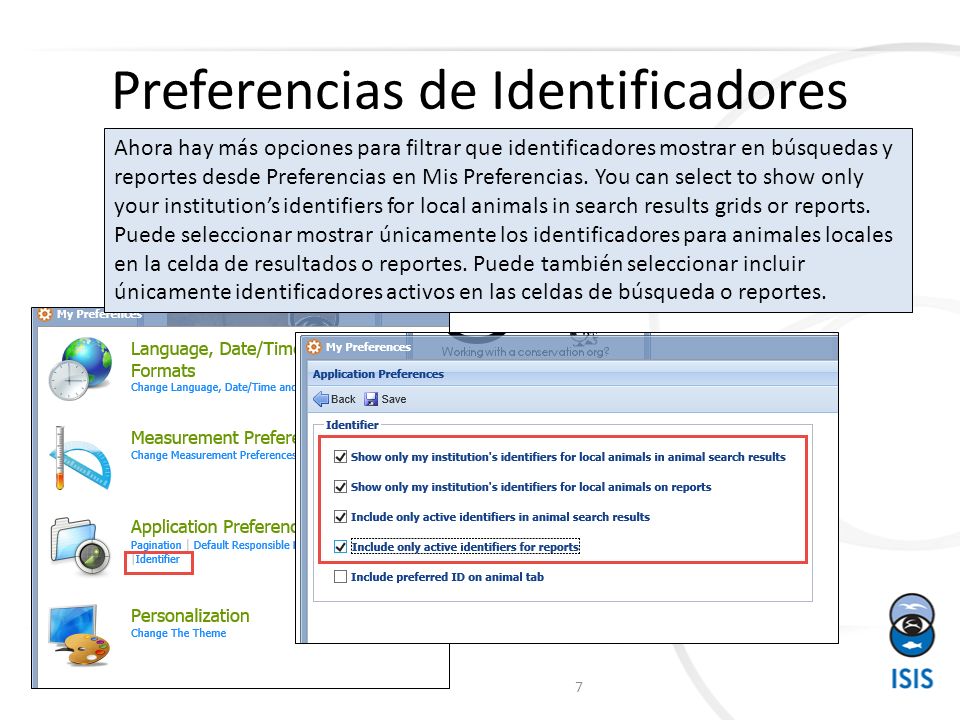Viewport: 960px width, 720px height.
Task: Open the Default Responsible link
Action: coord(244,545)
